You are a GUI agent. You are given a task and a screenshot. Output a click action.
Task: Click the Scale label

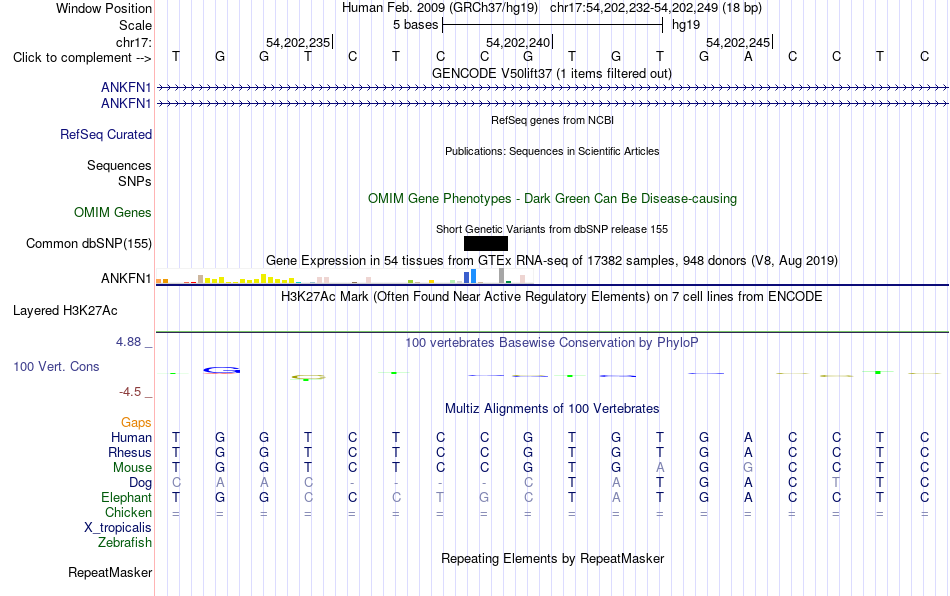pyautogui.click(x=136, y=25)
